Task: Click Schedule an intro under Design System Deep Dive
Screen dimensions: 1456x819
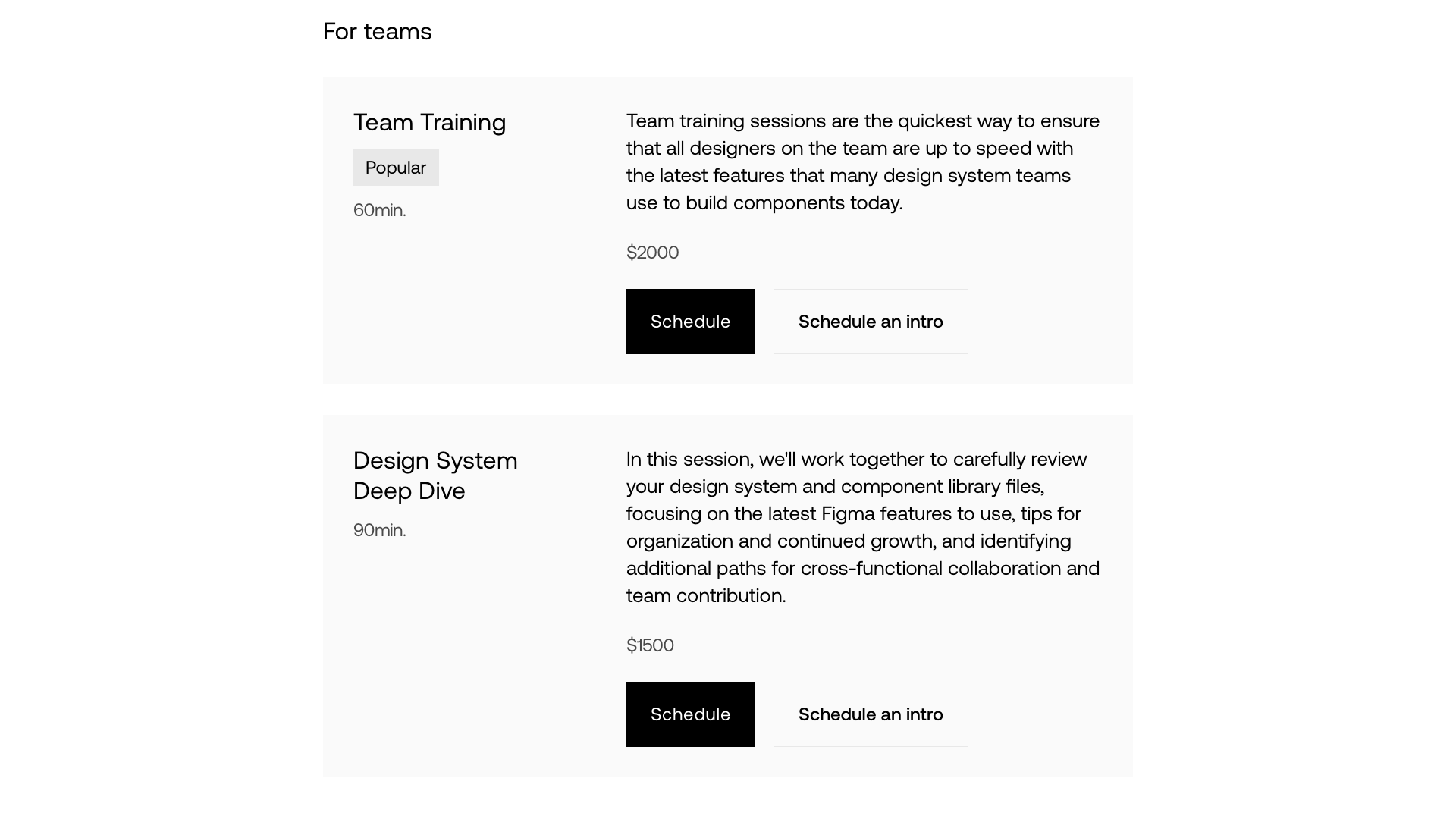Action: (x=870, y=714)
